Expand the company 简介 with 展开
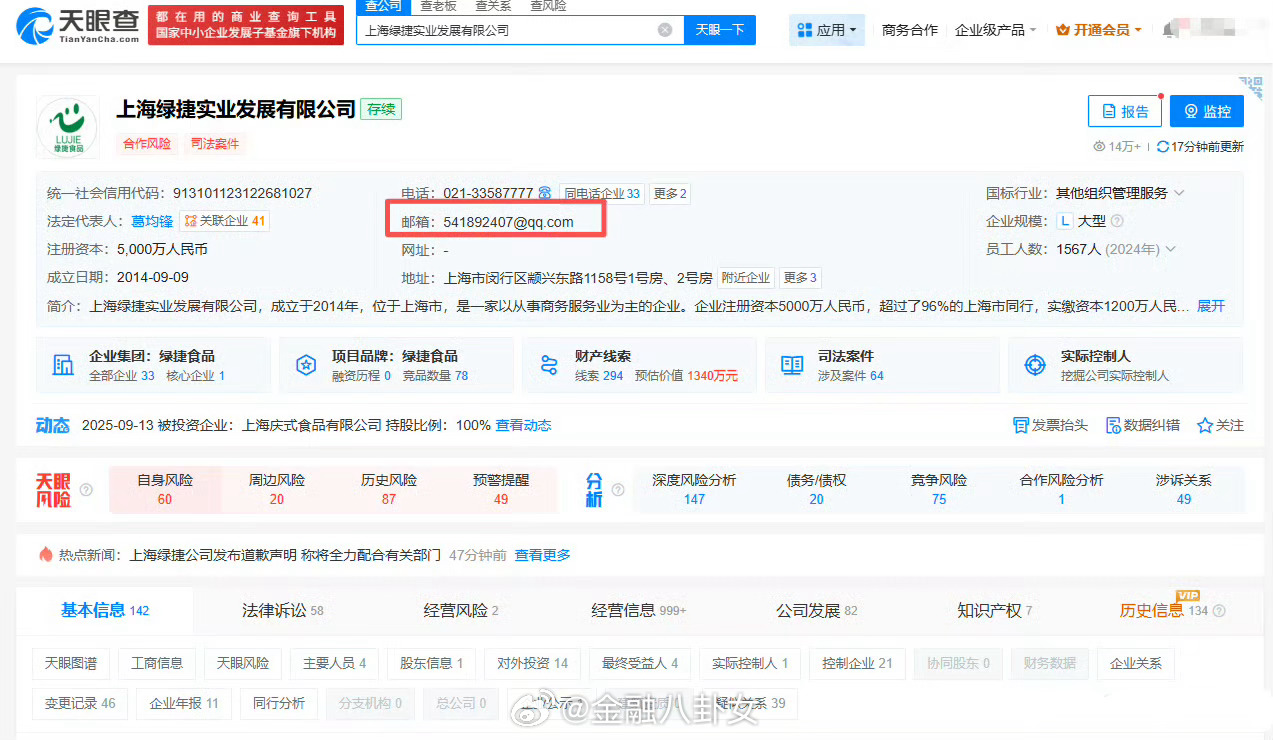This screenshot has width=1273, height=740. [1211, 306]
